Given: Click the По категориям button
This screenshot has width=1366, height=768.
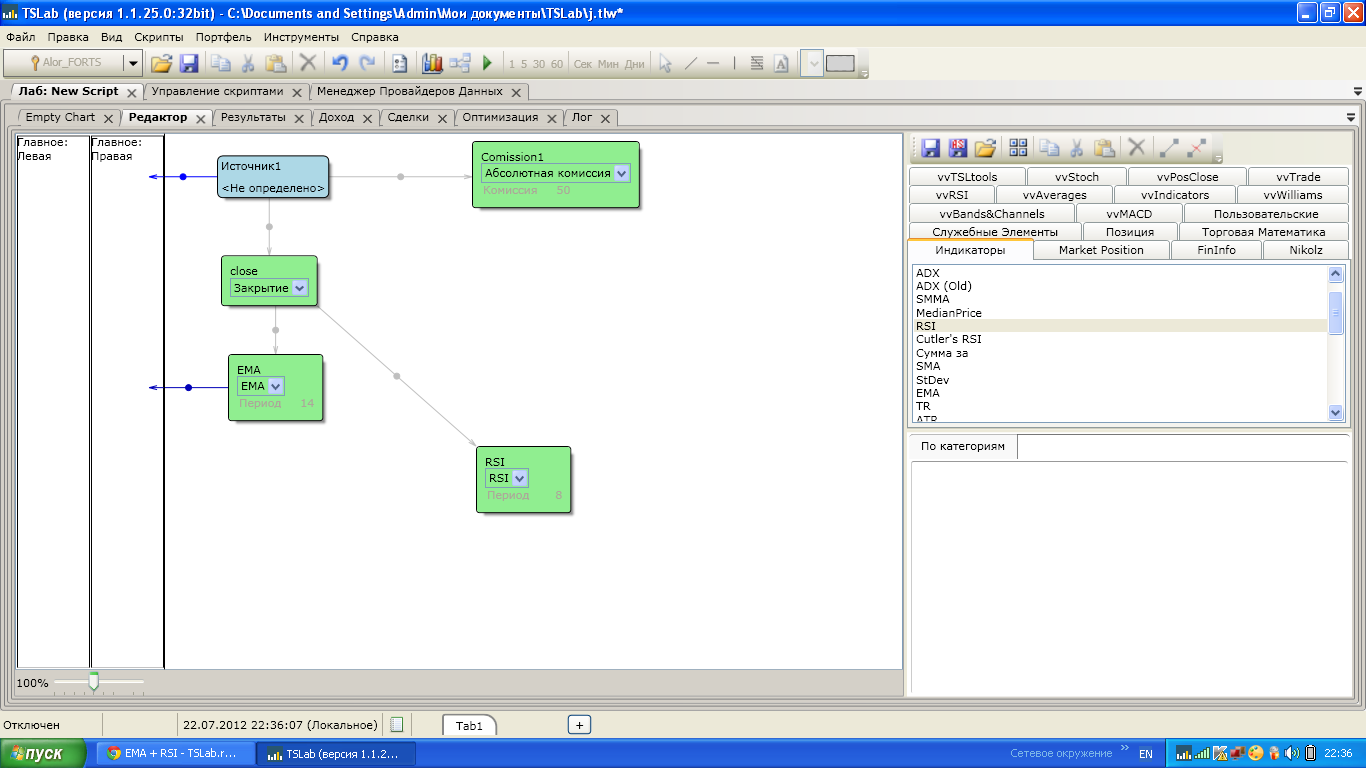Looking at the screenshot, I should pyautogui.click(x=962, y=446).
